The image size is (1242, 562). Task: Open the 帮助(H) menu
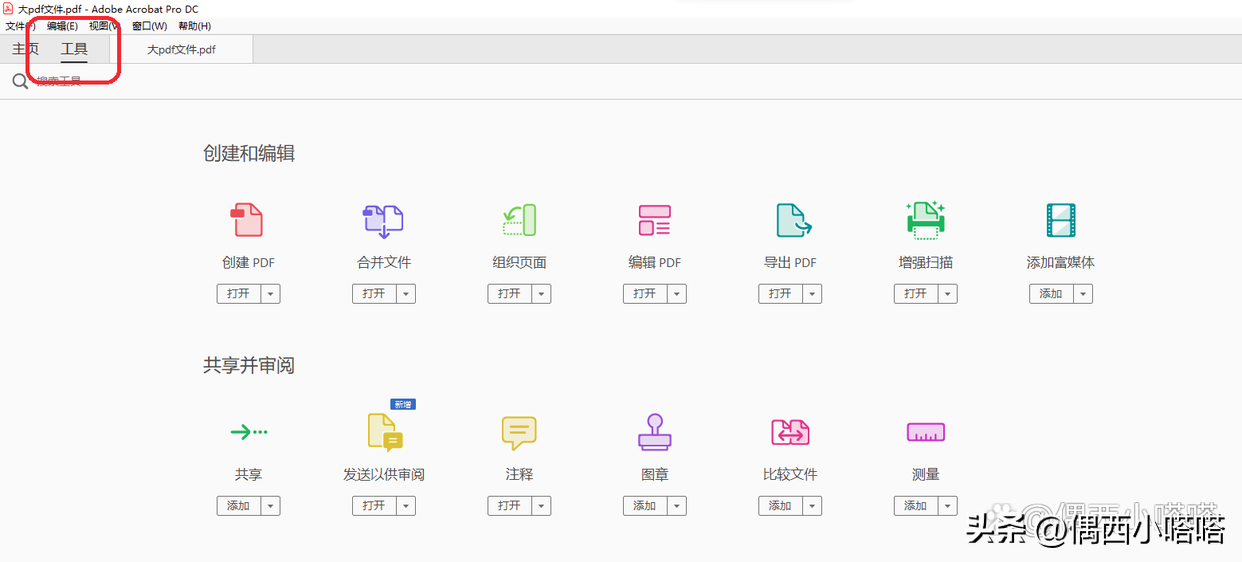pyautogui.click(x=194, y=26)
